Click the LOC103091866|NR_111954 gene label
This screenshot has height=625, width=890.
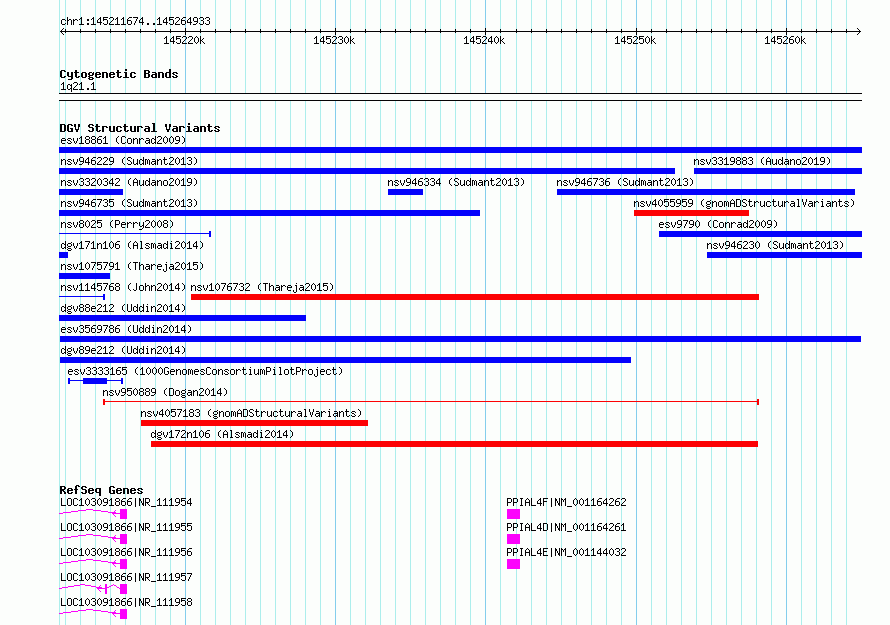[x=126, y=502]
